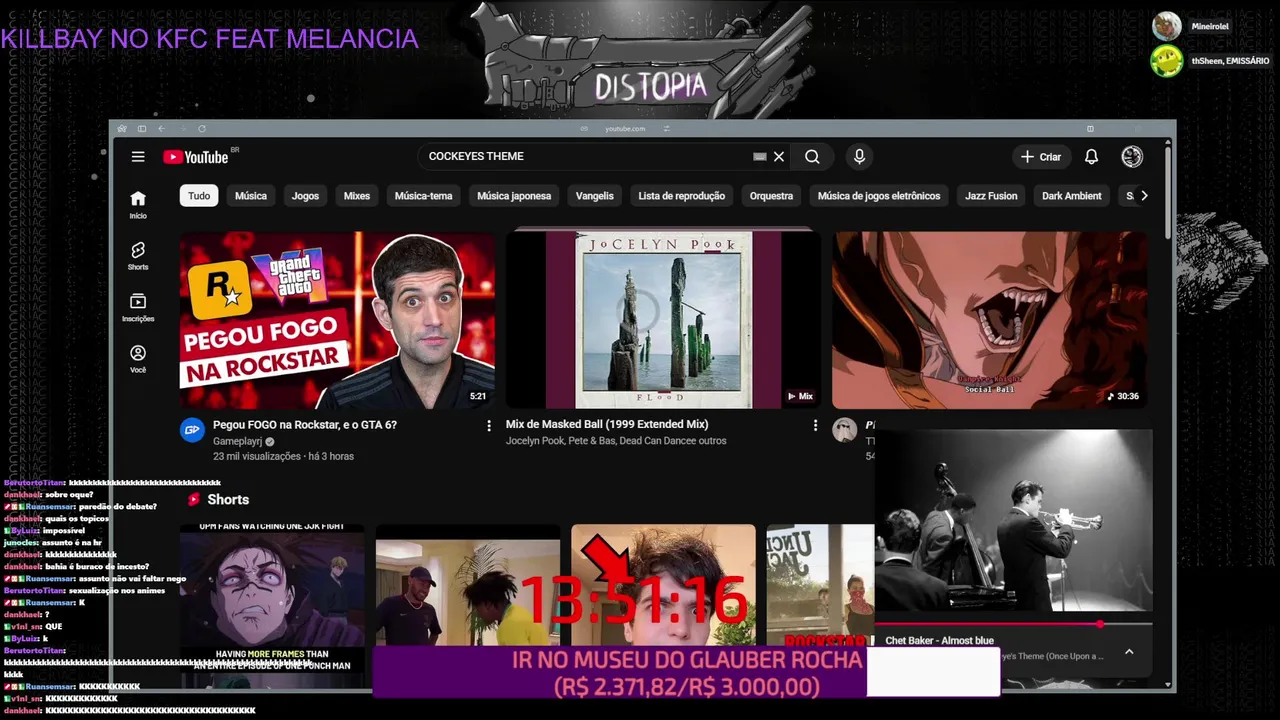Click the browser reload icon

coord(202,129)
